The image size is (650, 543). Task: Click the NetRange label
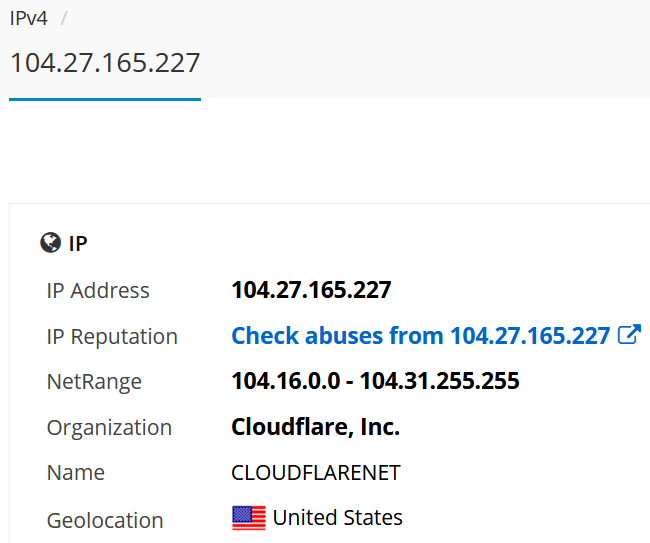(x=94, y=382)
